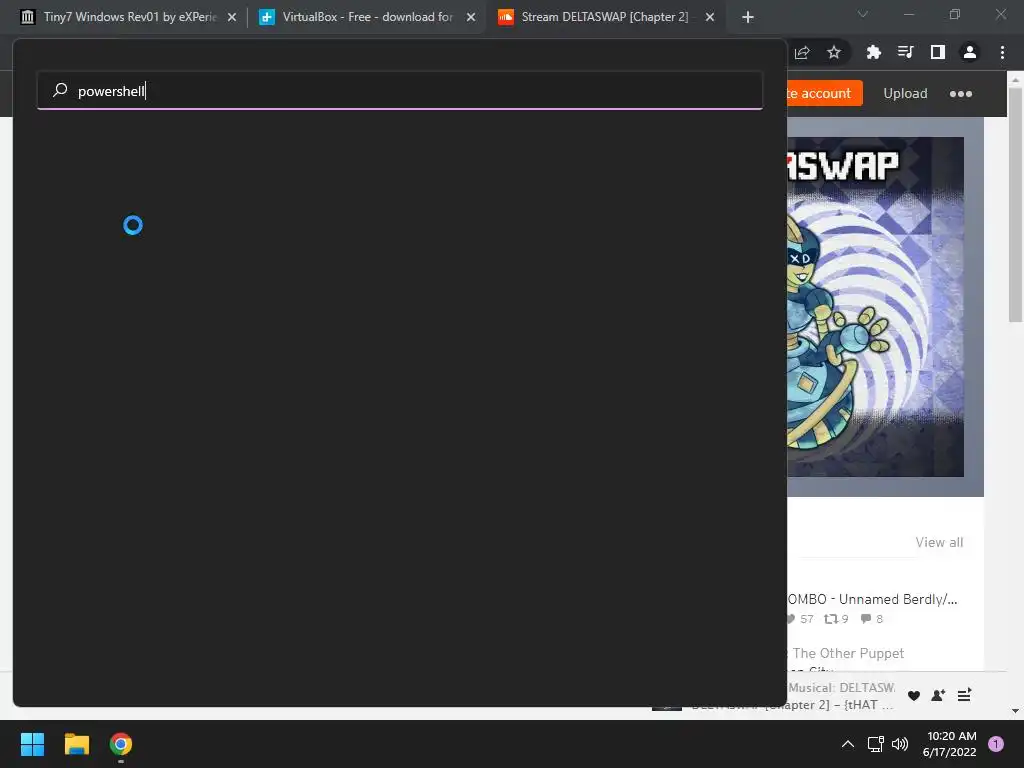1024x768 pixels.
Task: Open the Windows Start button
Action: [x=32, y=744]
